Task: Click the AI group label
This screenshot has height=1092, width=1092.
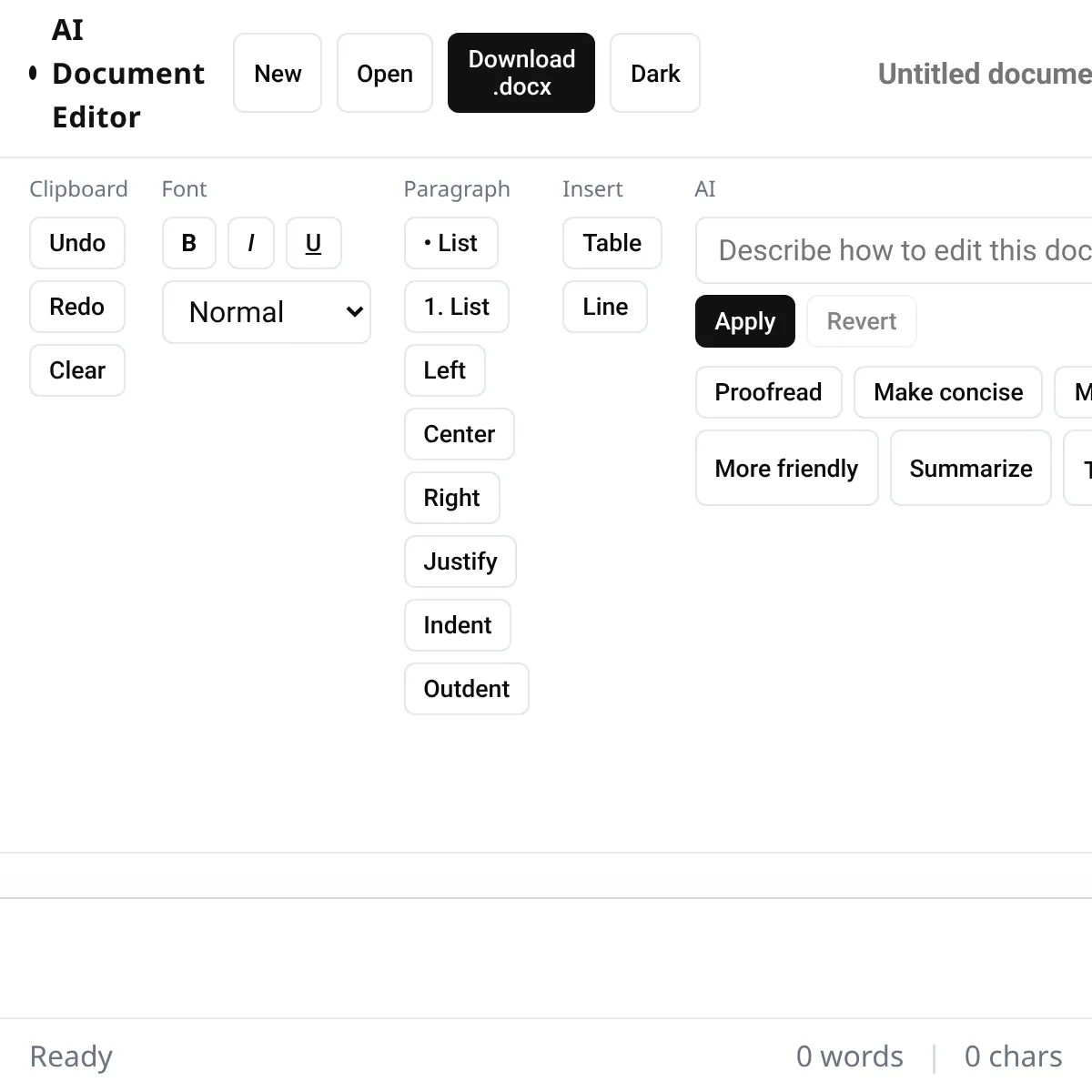Action: pyautogui.click(x=705, y=188)
